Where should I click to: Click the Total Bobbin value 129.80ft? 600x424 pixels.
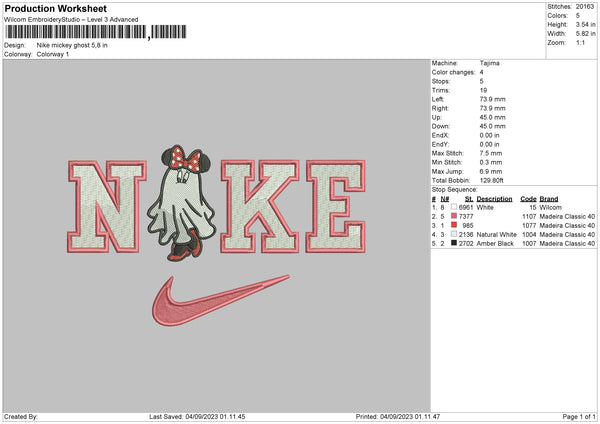491,180
